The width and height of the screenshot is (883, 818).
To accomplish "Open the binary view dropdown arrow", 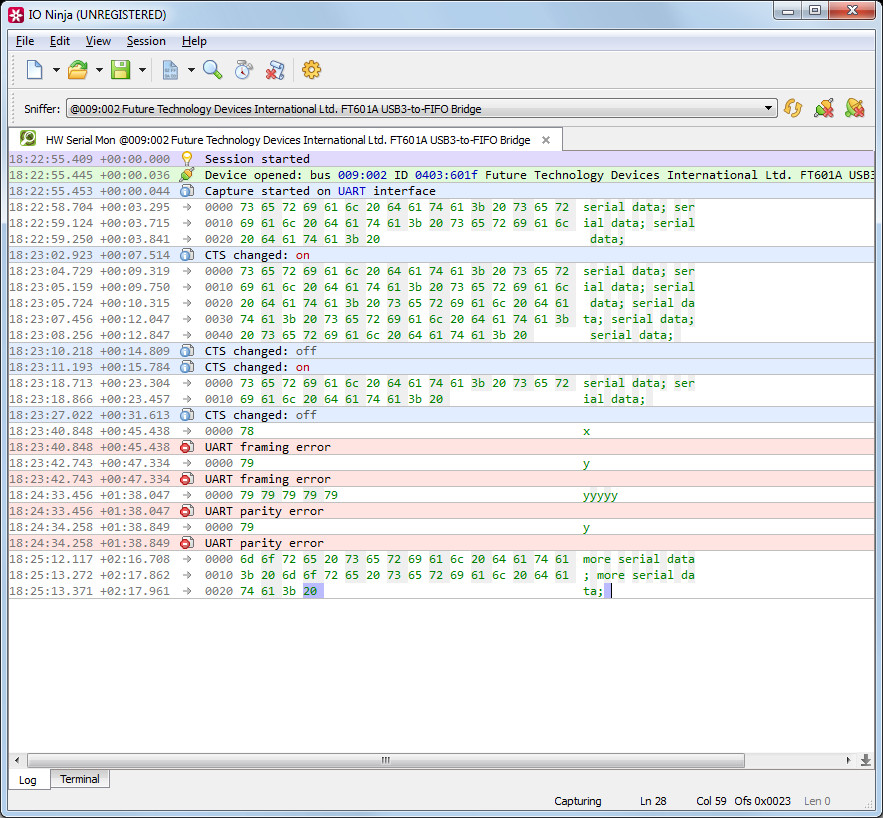I will (x=191, y=70).
